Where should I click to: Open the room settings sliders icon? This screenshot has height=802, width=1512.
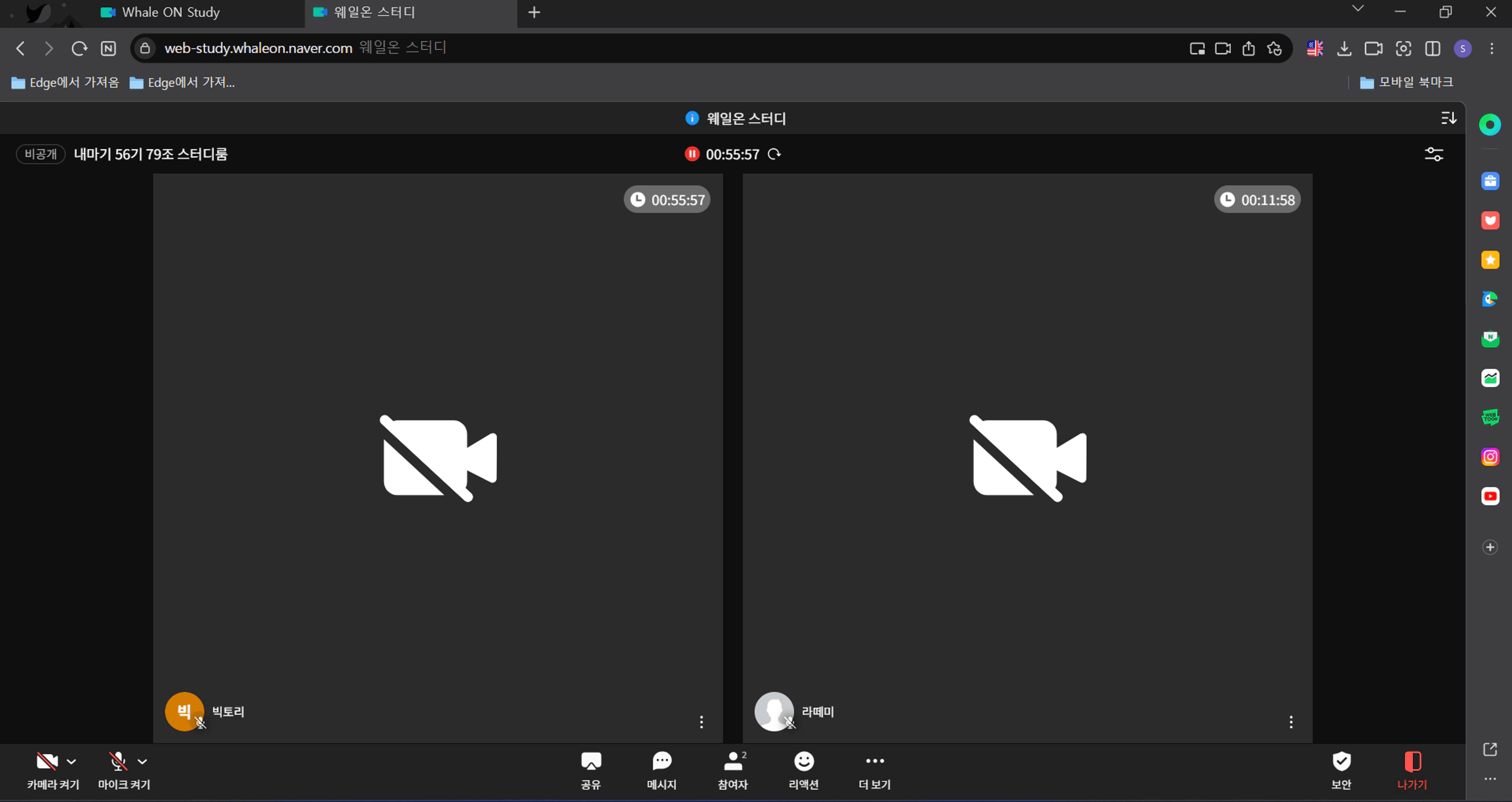click(1434, 154)
